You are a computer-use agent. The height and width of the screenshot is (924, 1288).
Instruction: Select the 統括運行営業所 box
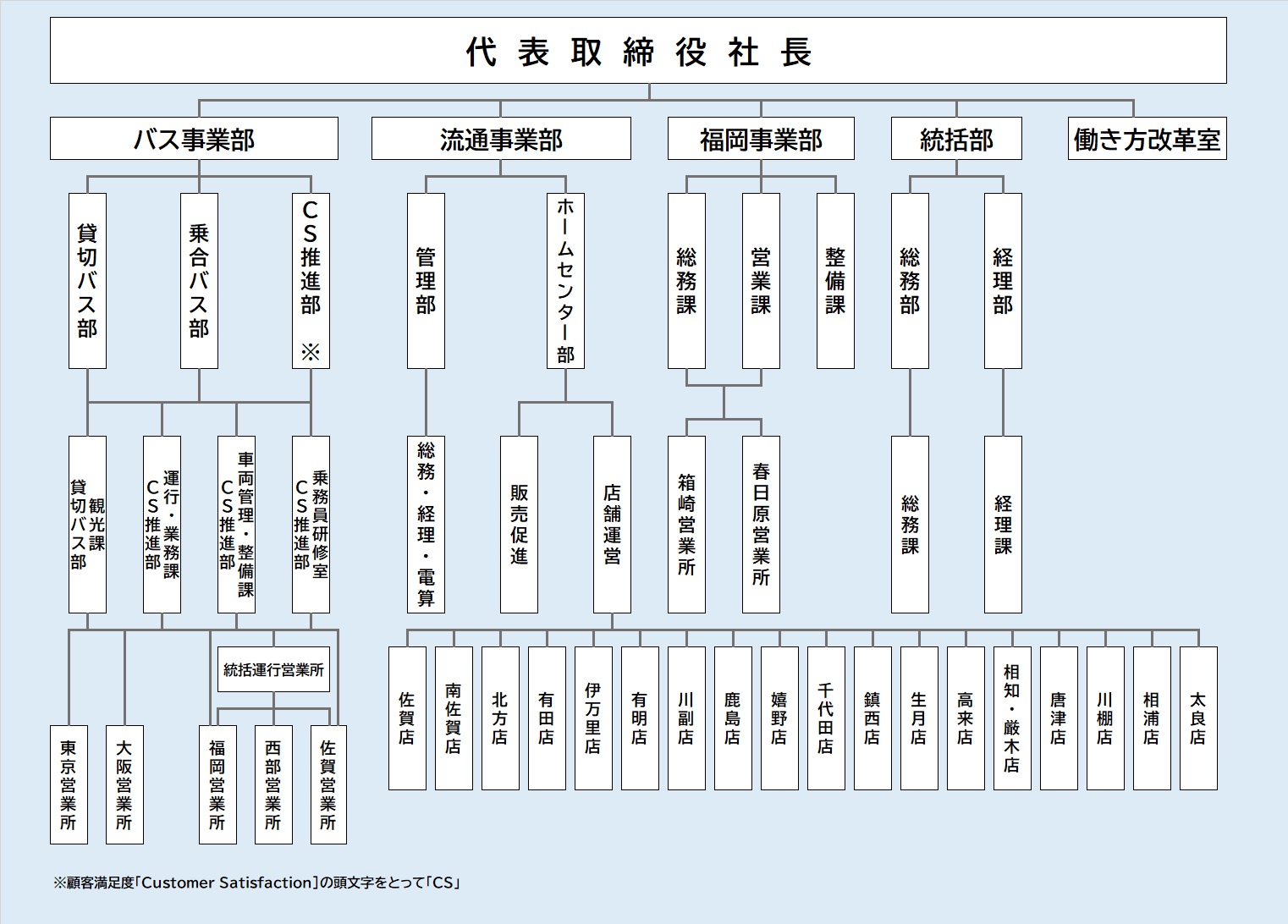(273, 669)
